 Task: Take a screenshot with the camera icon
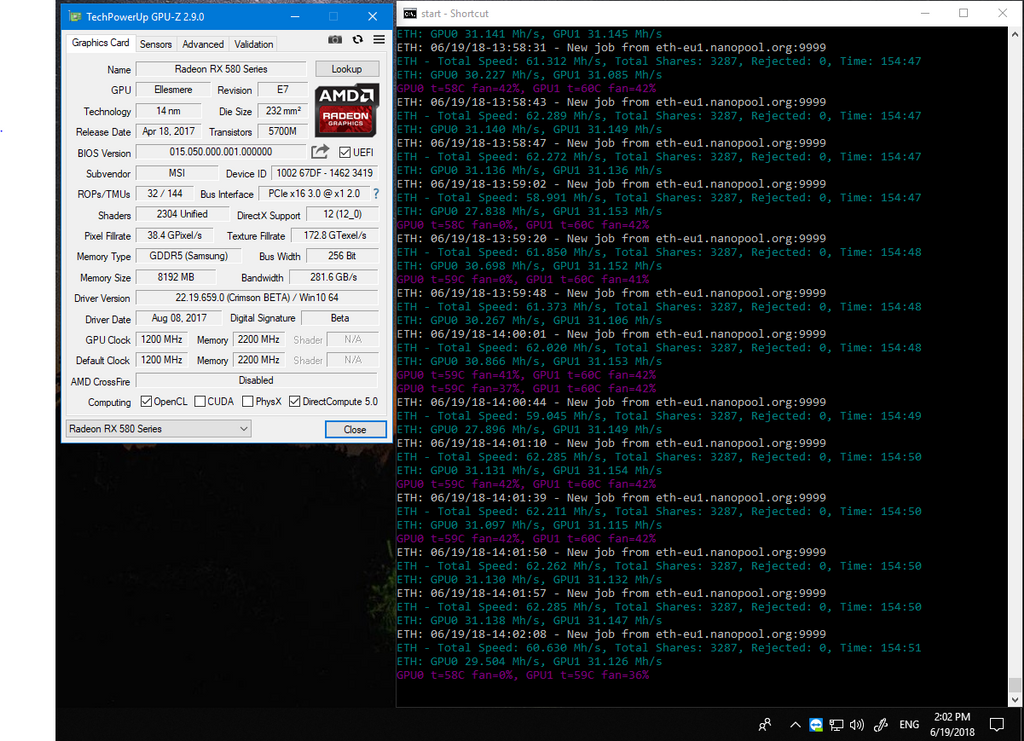tap(335, 40)
